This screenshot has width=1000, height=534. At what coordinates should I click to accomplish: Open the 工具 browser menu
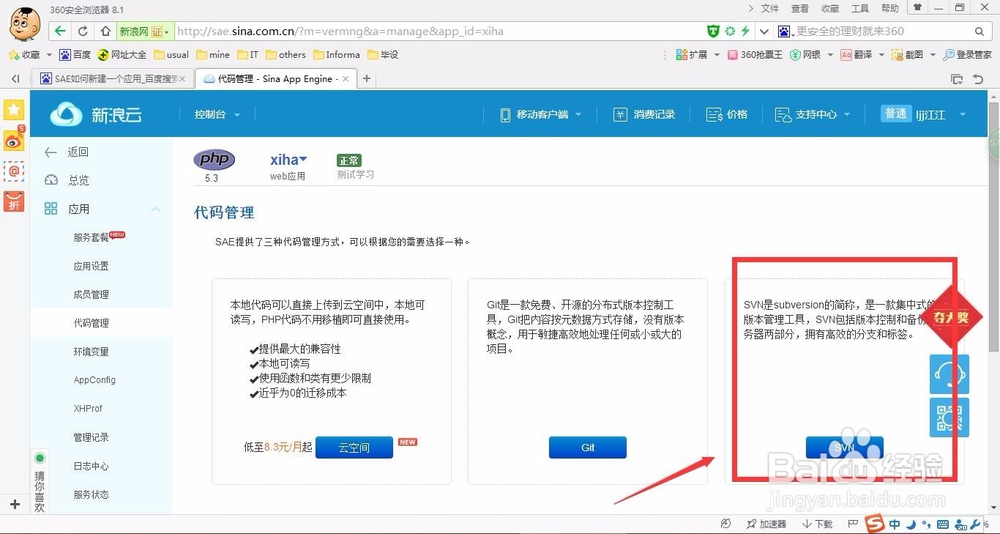(860, 8)
